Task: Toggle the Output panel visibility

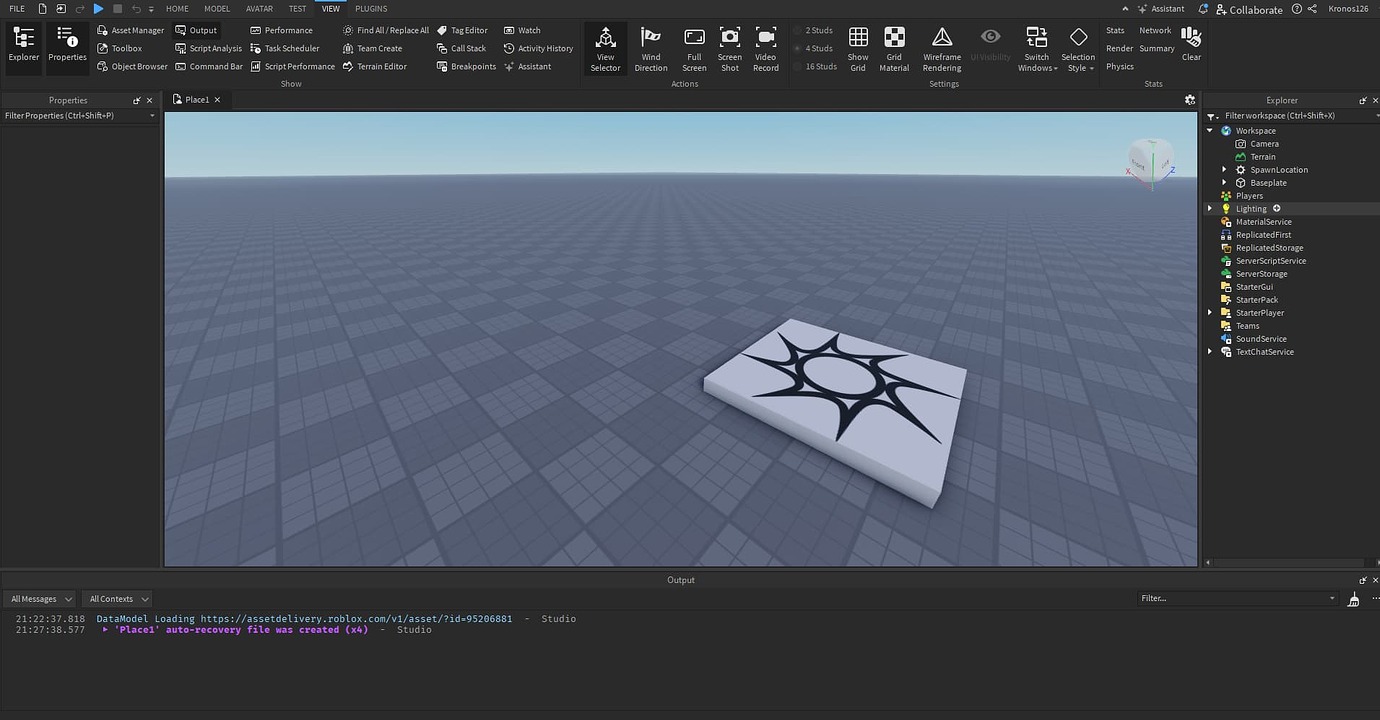Action: tap(201, 29)
